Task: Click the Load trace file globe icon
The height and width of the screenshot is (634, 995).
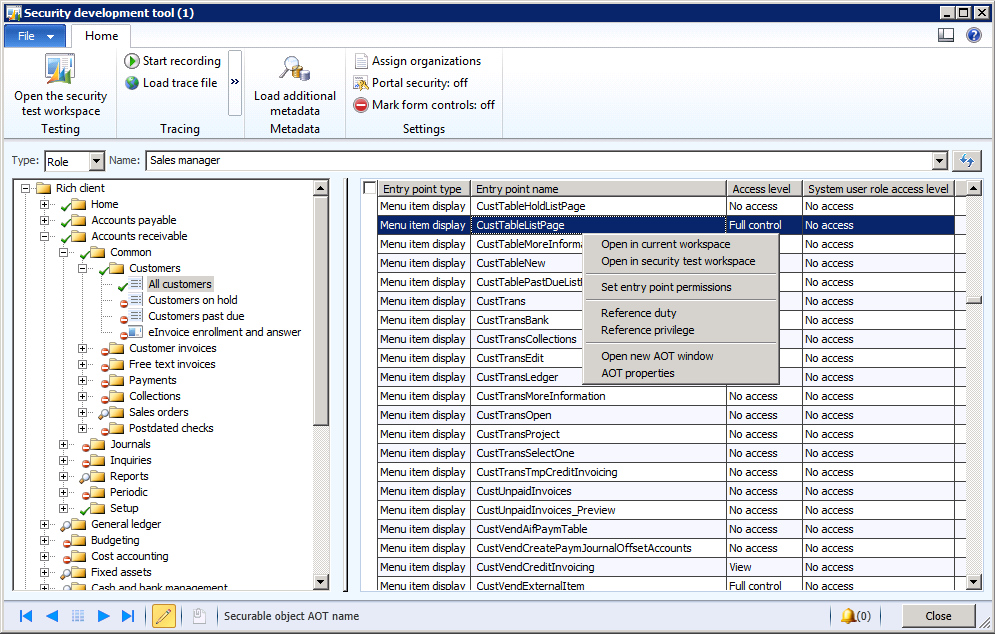Action: point(132,82)
